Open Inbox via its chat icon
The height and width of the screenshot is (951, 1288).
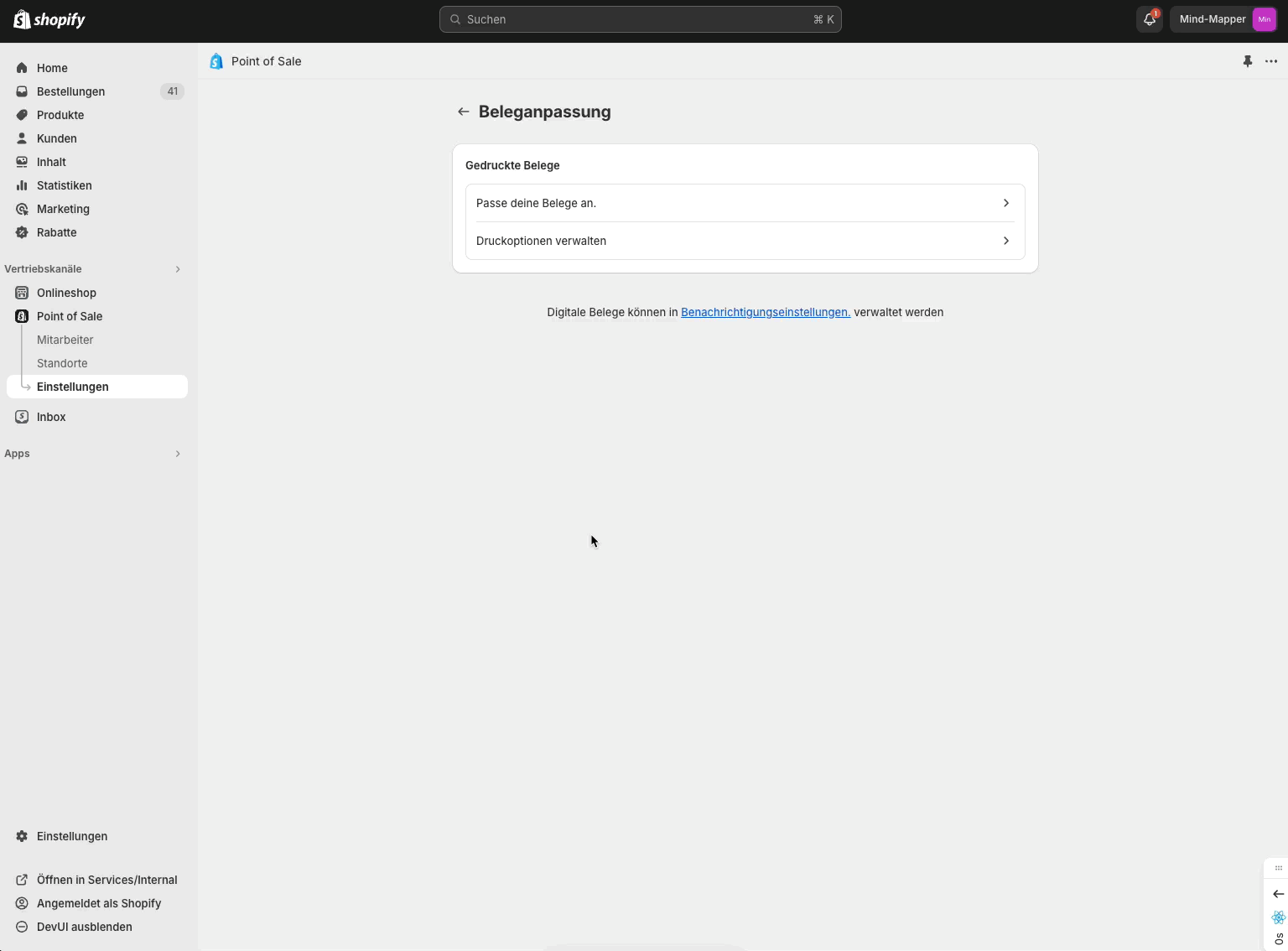[22, 417]
